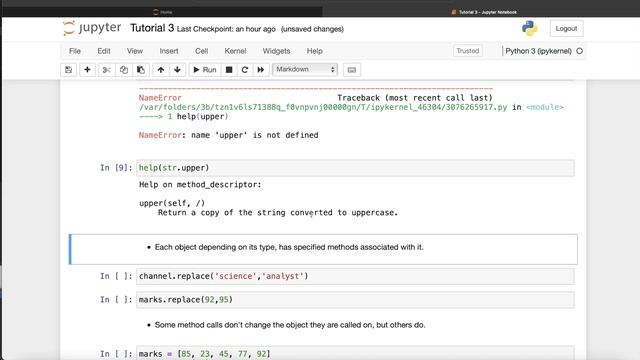The image size is (640, 360).
Task: Click the kernel idle circle indicator
Action: pos(580,51)
